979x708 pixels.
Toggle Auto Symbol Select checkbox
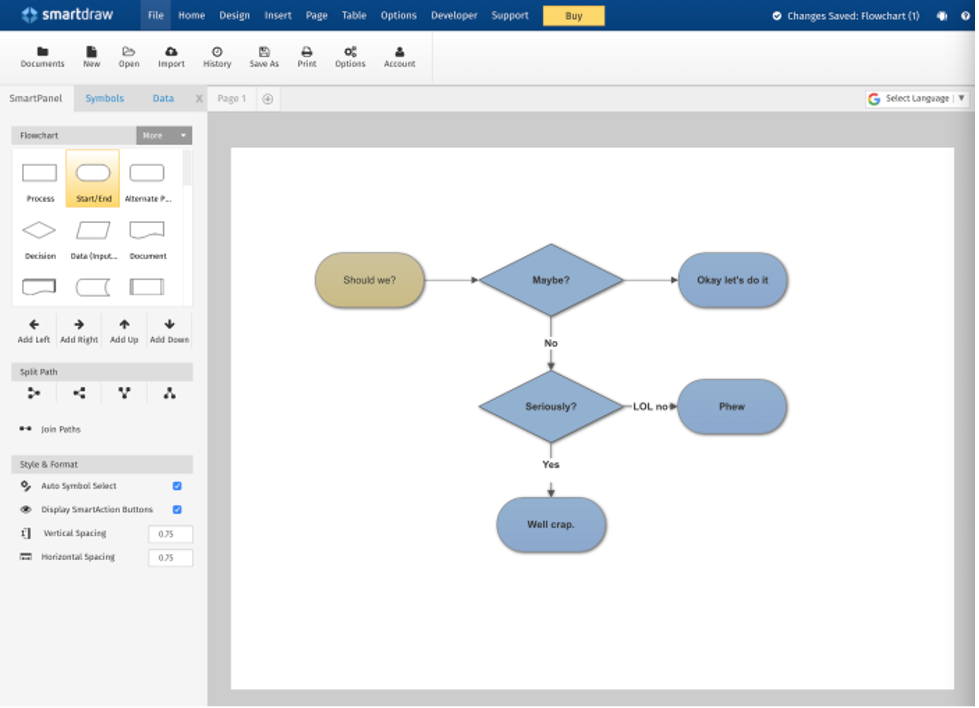tap(177, 486)
